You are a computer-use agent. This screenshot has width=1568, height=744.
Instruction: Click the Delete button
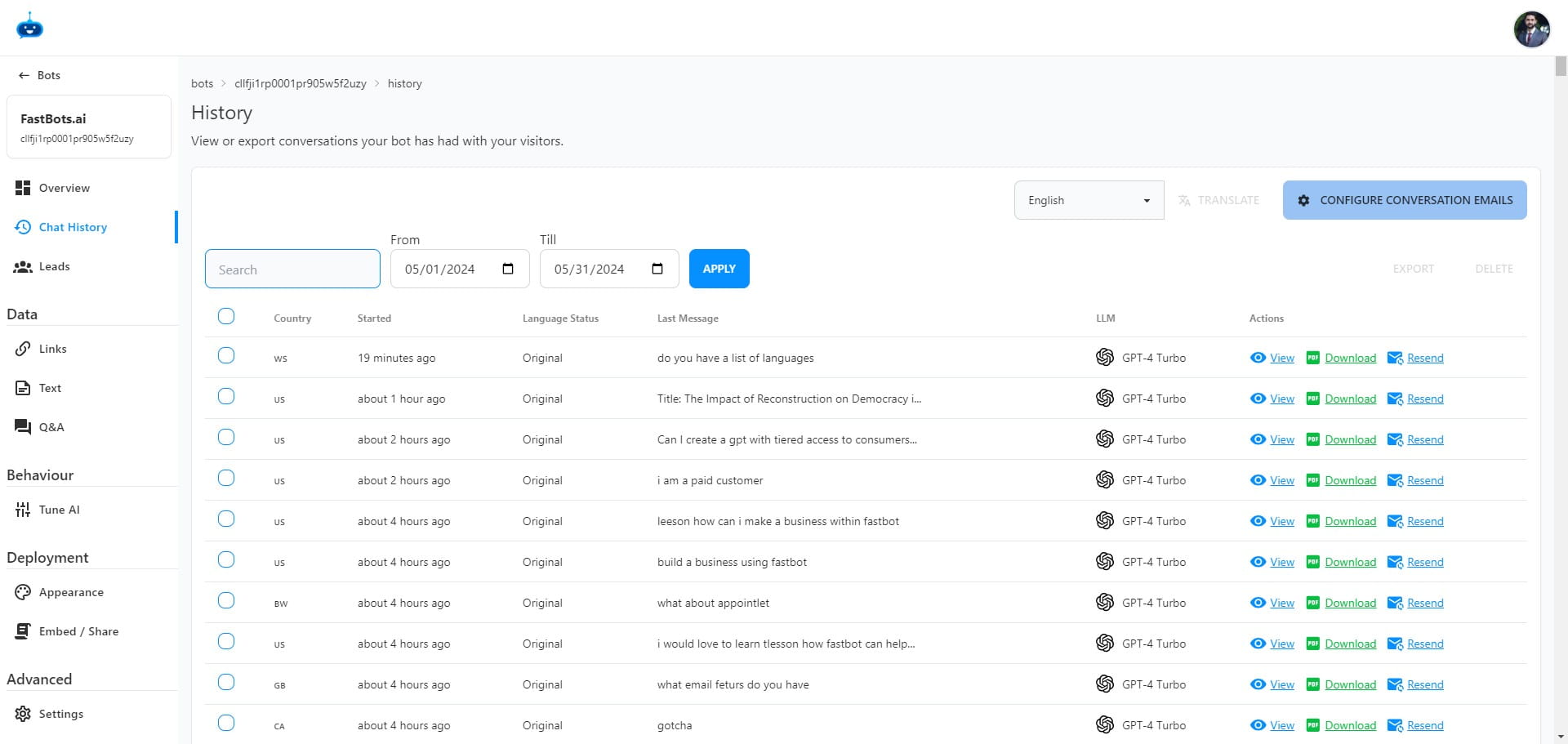(x=1494, y=269)
